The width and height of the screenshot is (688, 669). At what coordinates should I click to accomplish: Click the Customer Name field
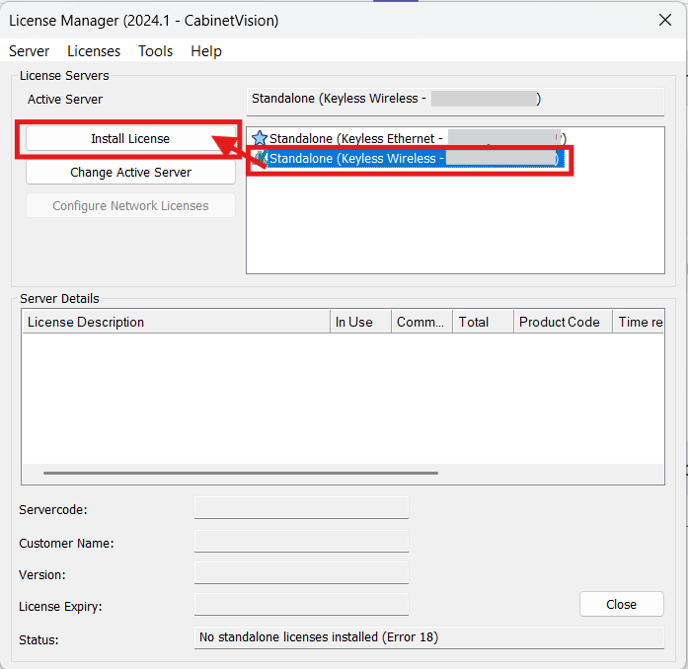[301, 543]
